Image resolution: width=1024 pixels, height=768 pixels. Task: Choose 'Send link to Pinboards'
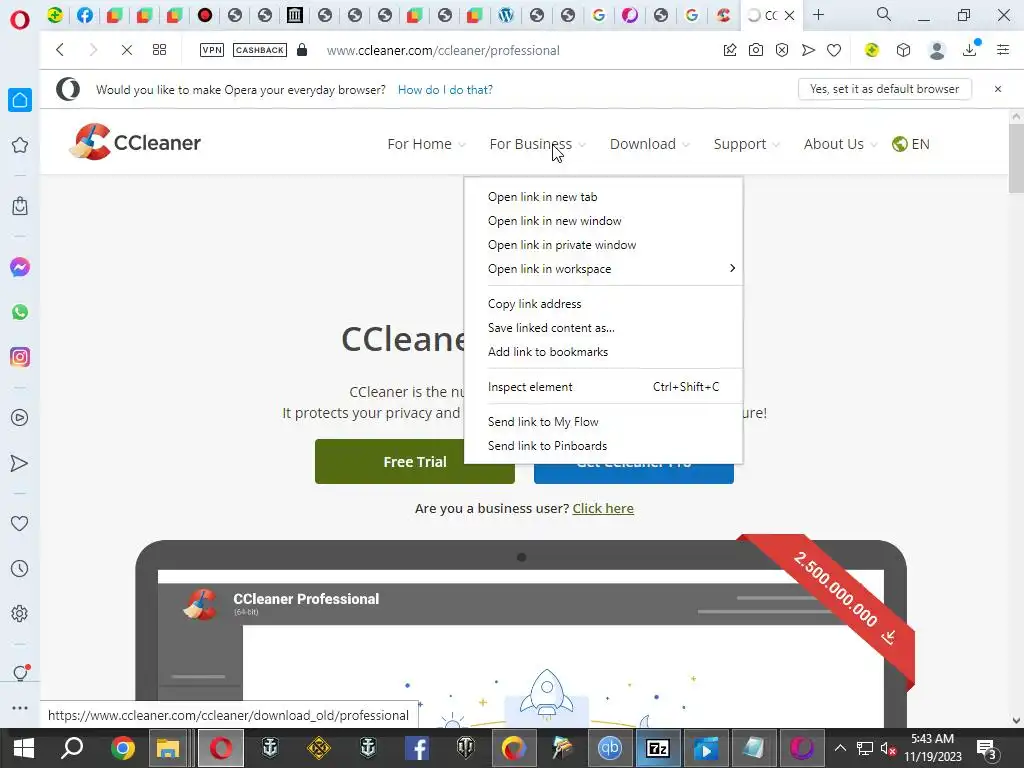[603, 445]
